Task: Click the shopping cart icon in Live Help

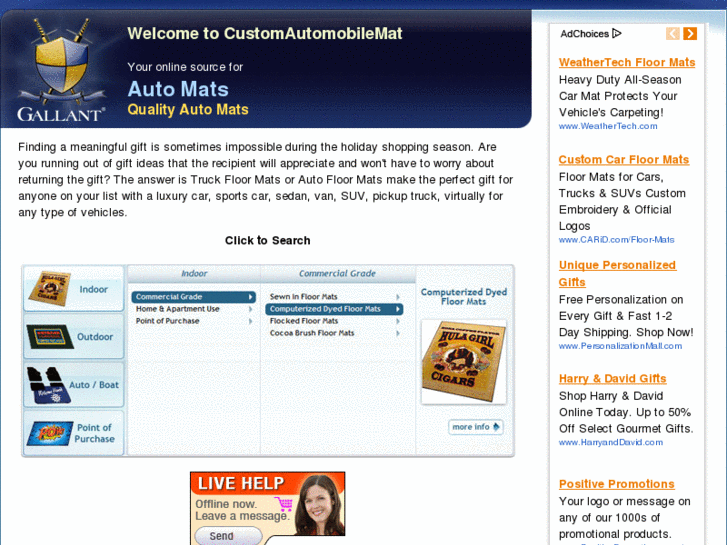Action: tap(283, 504)
